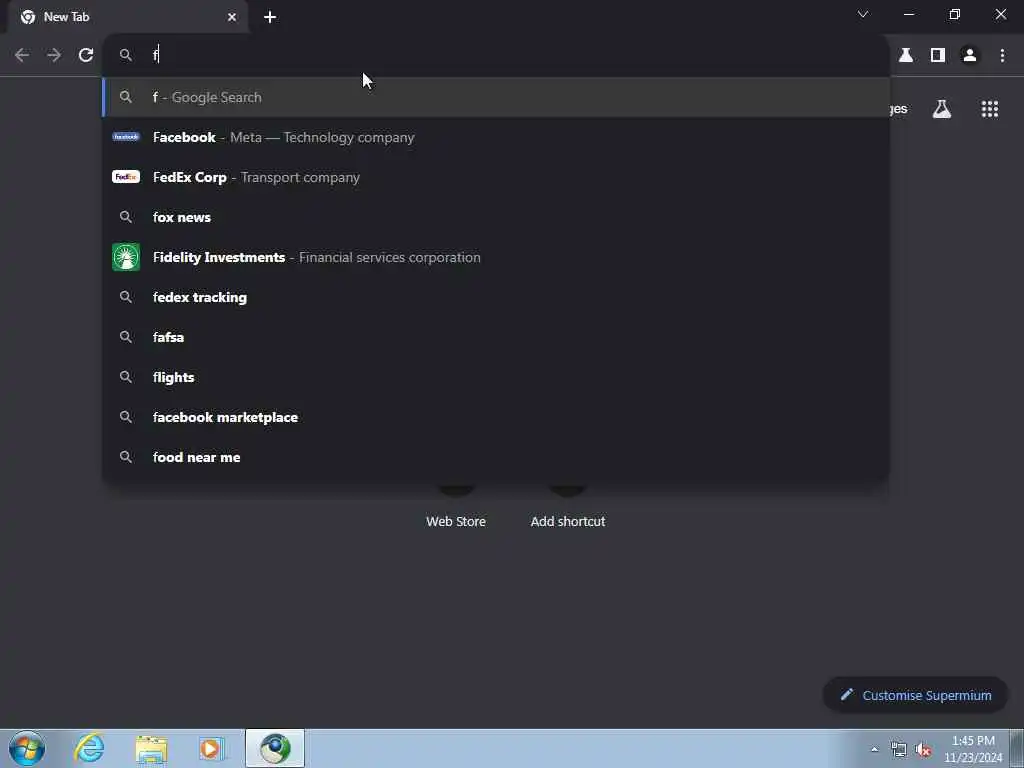The width and height of the screenshot is (1024, 768).
Task: Open the Windows Start button
Action: point(27,748)
